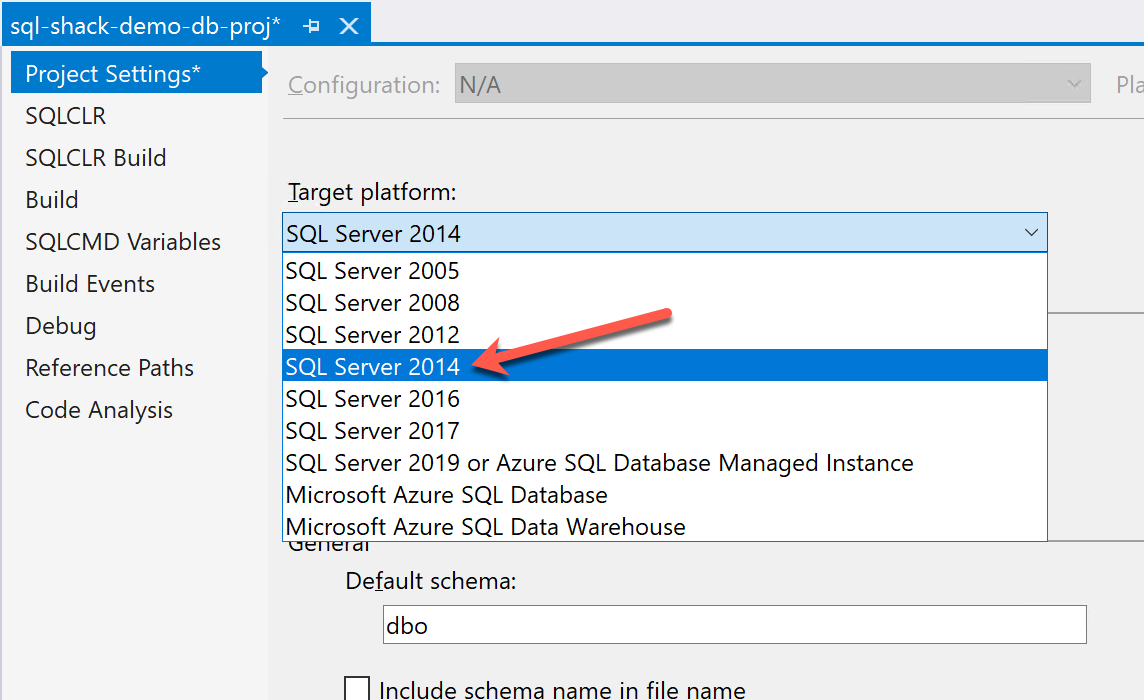The image size is (1144, 700).
Task: Select the highlighted SQL Server 2014 option
Action: pos(372,367)
